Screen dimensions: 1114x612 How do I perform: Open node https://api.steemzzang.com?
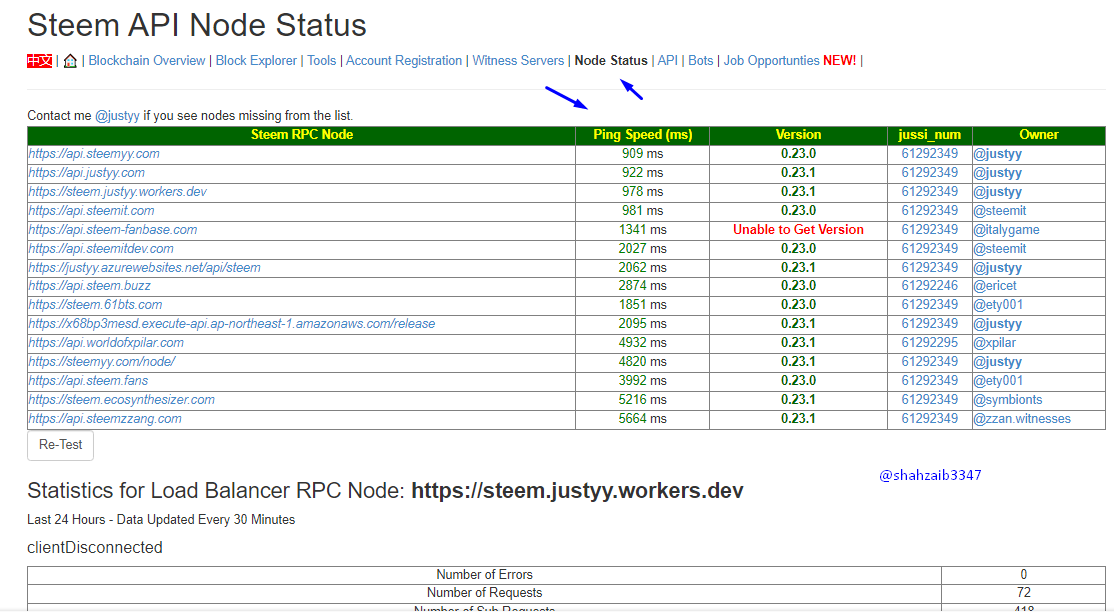[105, 419]
